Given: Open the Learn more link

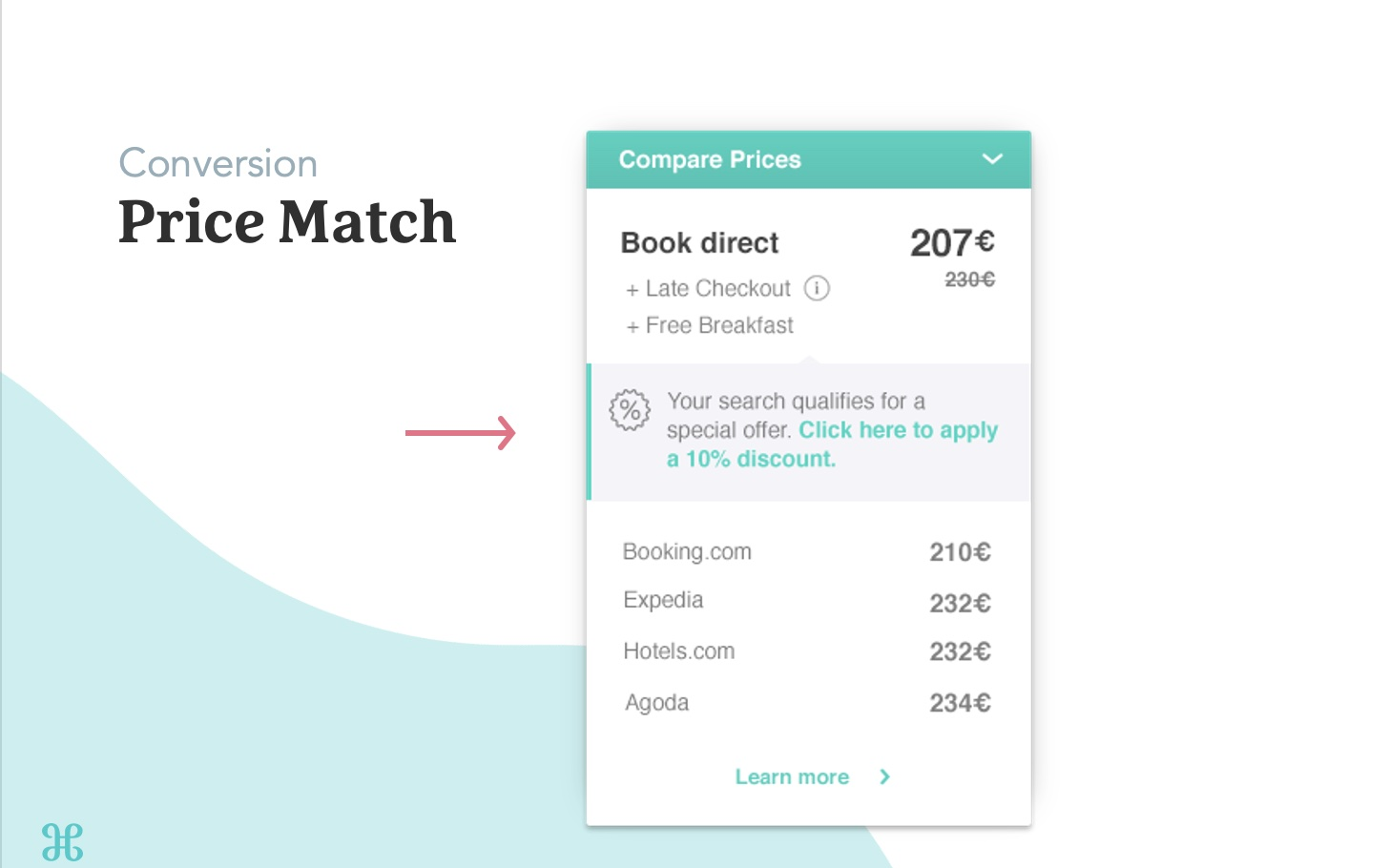Looking at the screenshot, I should click(x=792, y=777).
